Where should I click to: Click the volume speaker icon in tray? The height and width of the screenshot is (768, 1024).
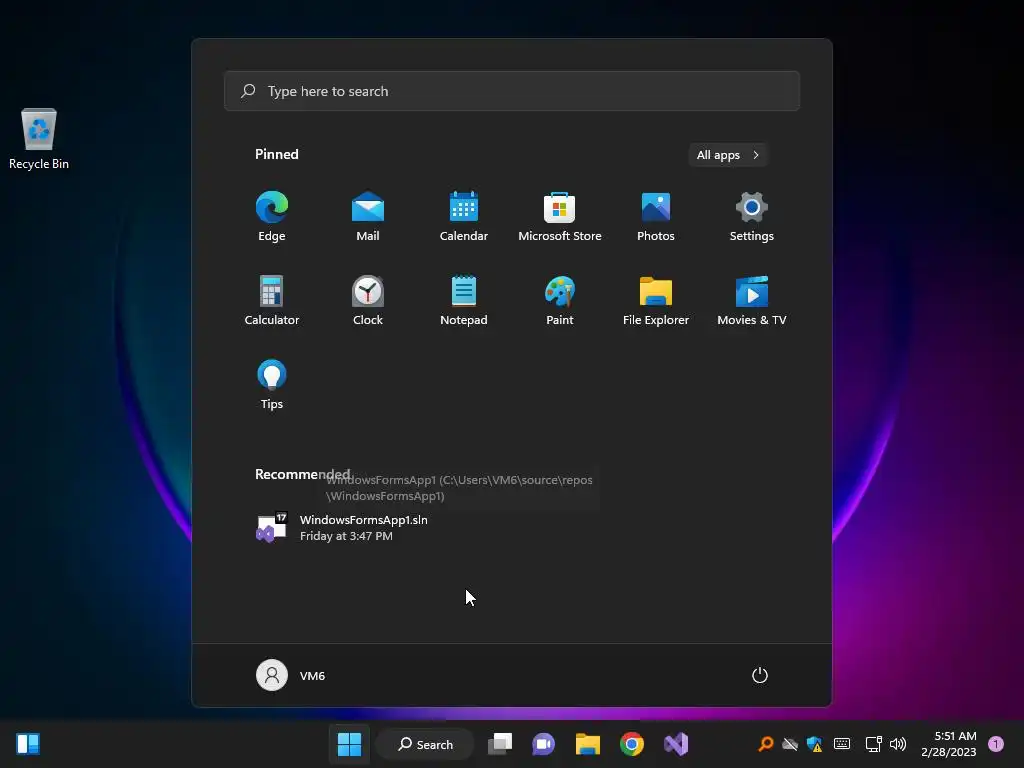coord(898,744)
